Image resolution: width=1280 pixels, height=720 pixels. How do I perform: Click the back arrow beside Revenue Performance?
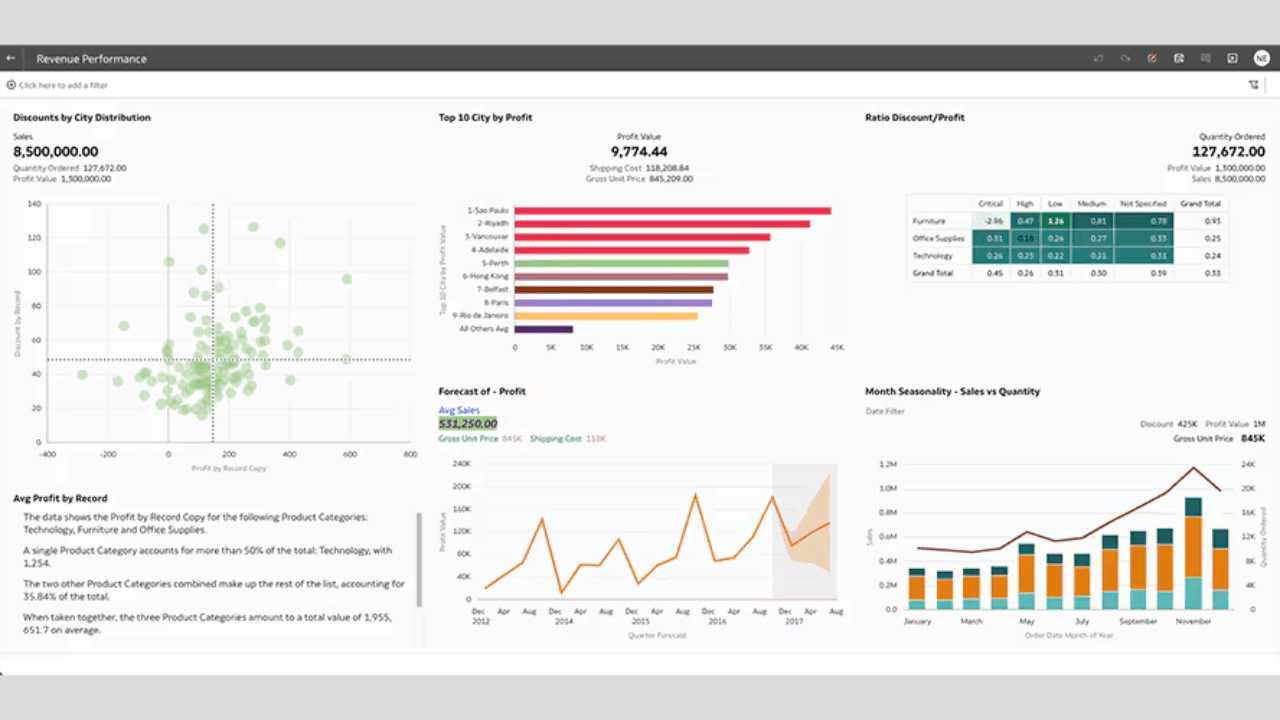tap(11, 58)
